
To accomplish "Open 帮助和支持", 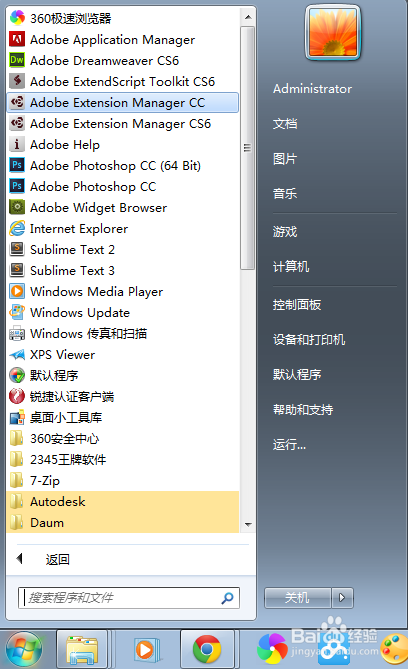I will [x=303, y=410].
